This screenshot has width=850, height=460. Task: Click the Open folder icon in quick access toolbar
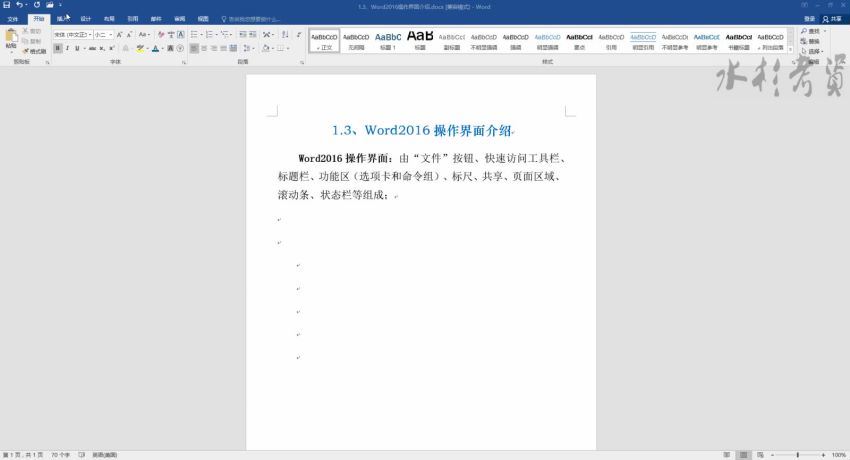50,5
